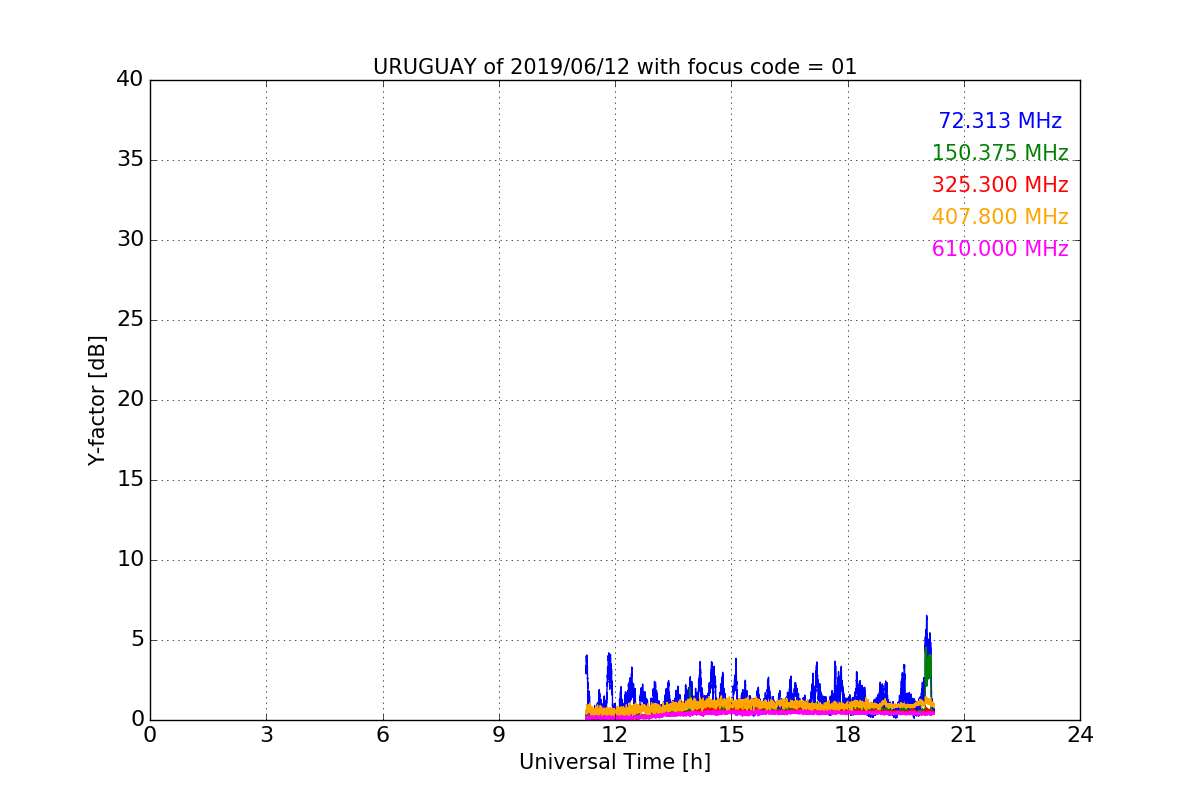Select the 72.313 MHz legend label
This screenshot has height=800, width=1200.
1000,121
